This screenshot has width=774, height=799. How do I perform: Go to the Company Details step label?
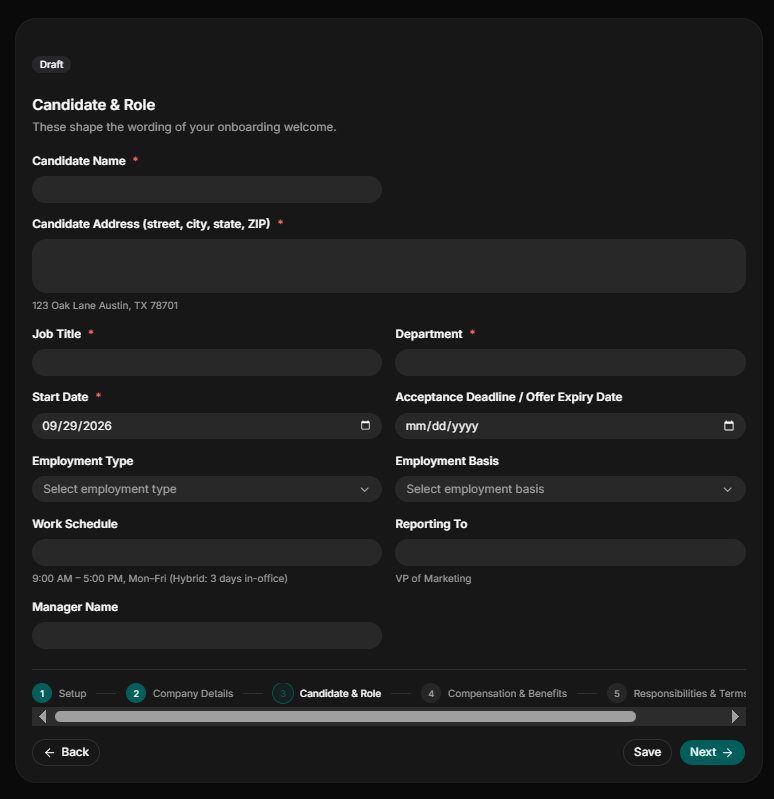[193, 694]
